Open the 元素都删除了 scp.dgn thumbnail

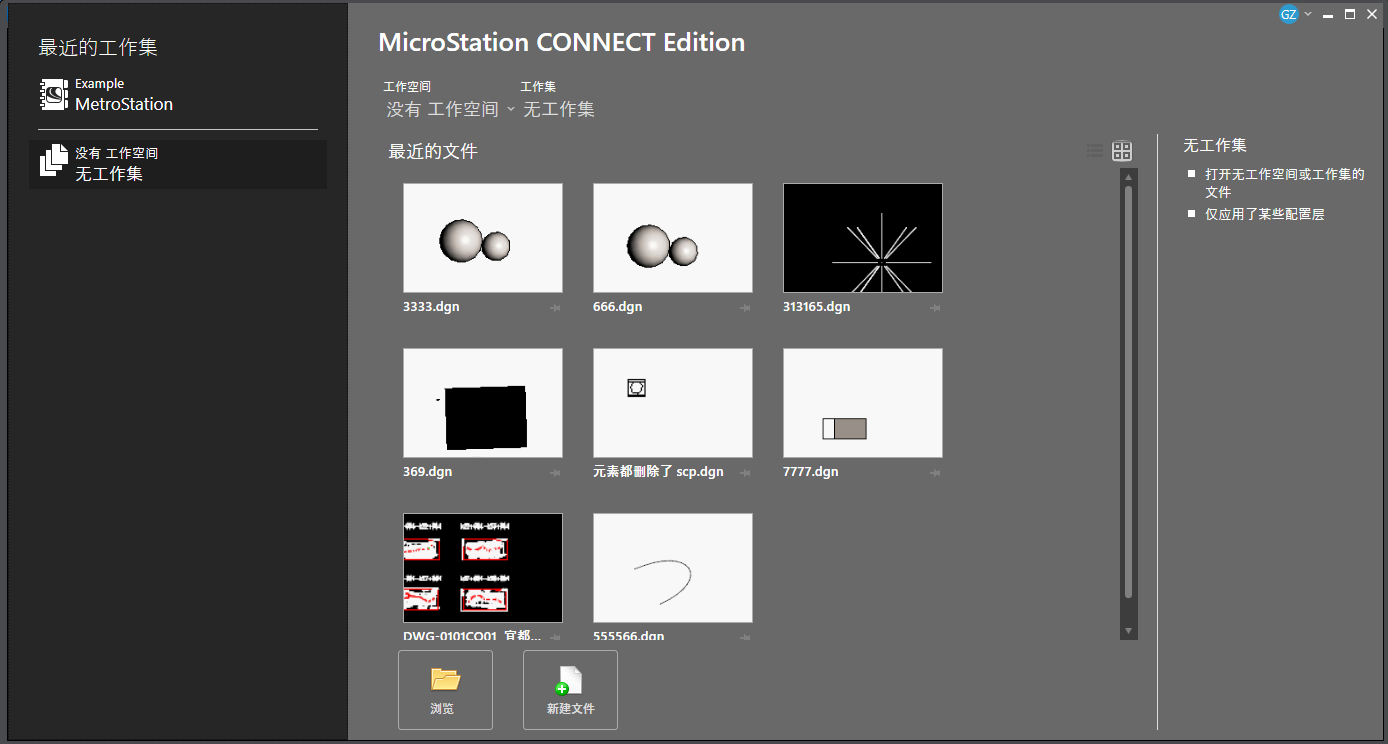[x=673, y=403]
